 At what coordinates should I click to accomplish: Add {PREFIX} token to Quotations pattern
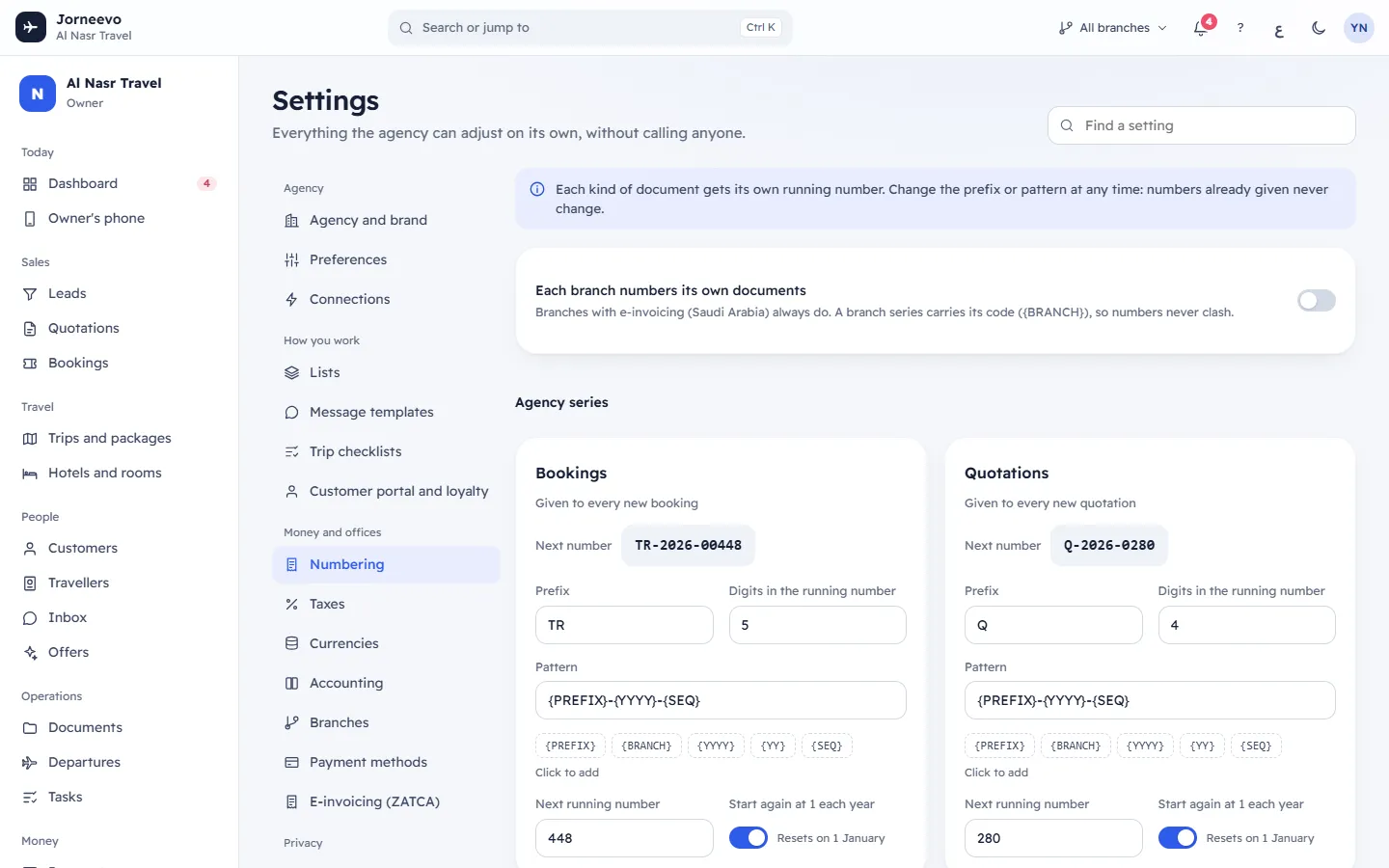pos(999,746)
